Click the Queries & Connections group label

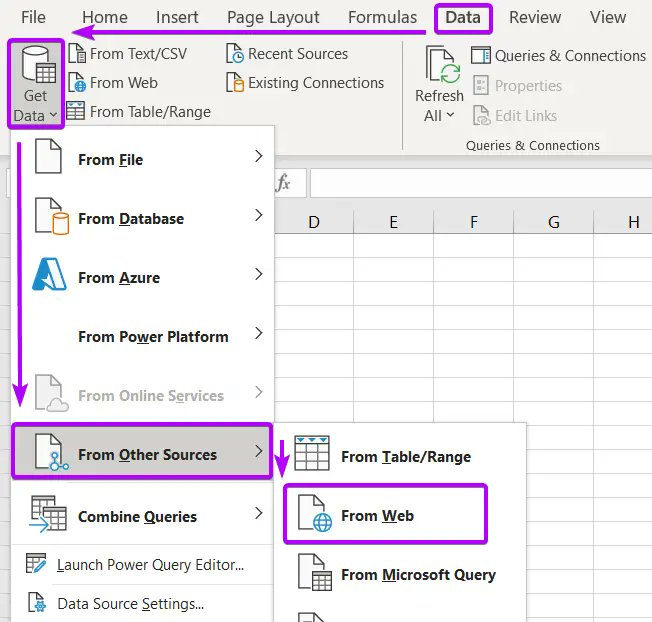pyautogui.click(x=533, y=146)
